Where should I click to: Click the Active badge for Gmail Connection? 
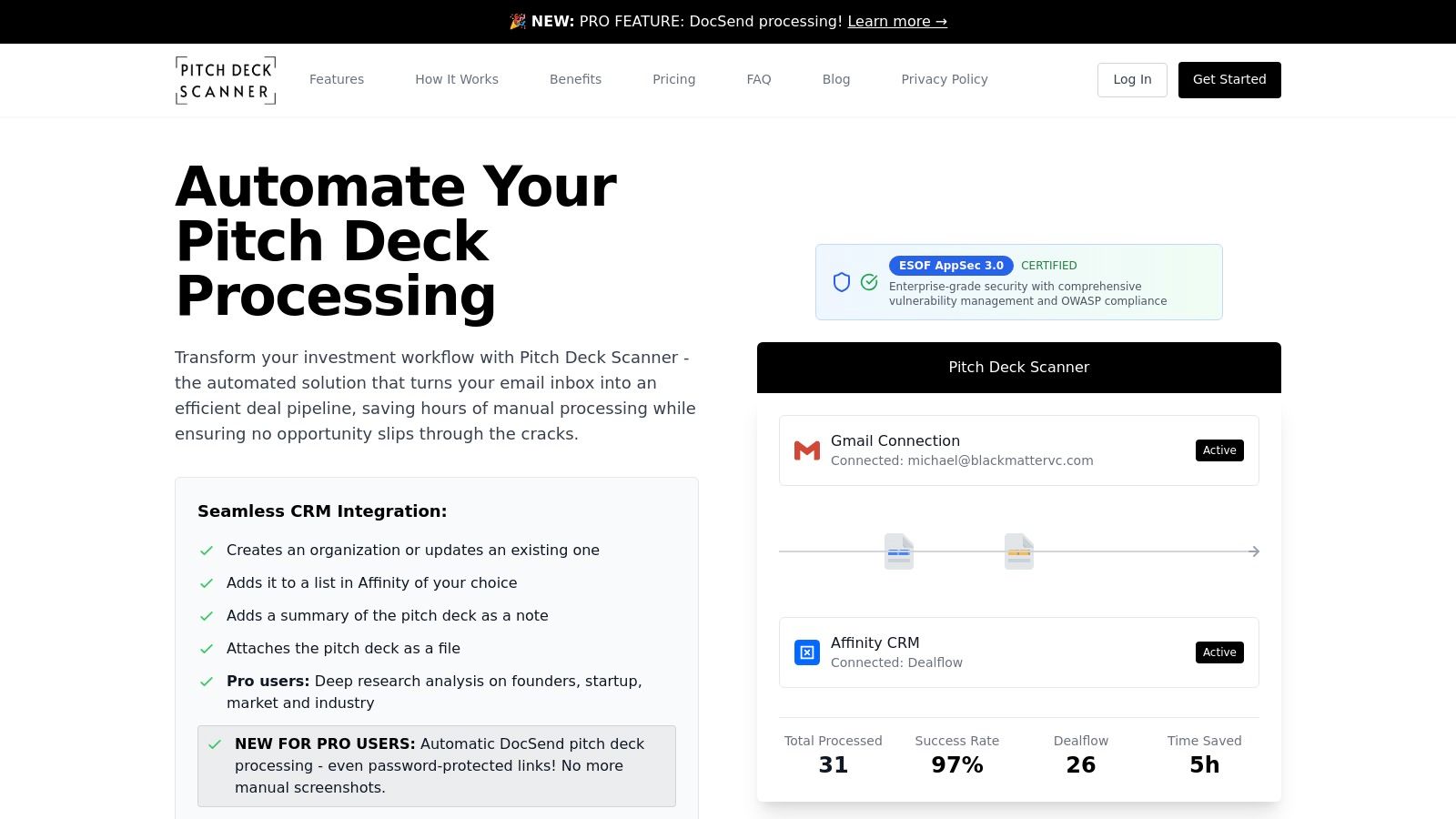click(1219, 450)
